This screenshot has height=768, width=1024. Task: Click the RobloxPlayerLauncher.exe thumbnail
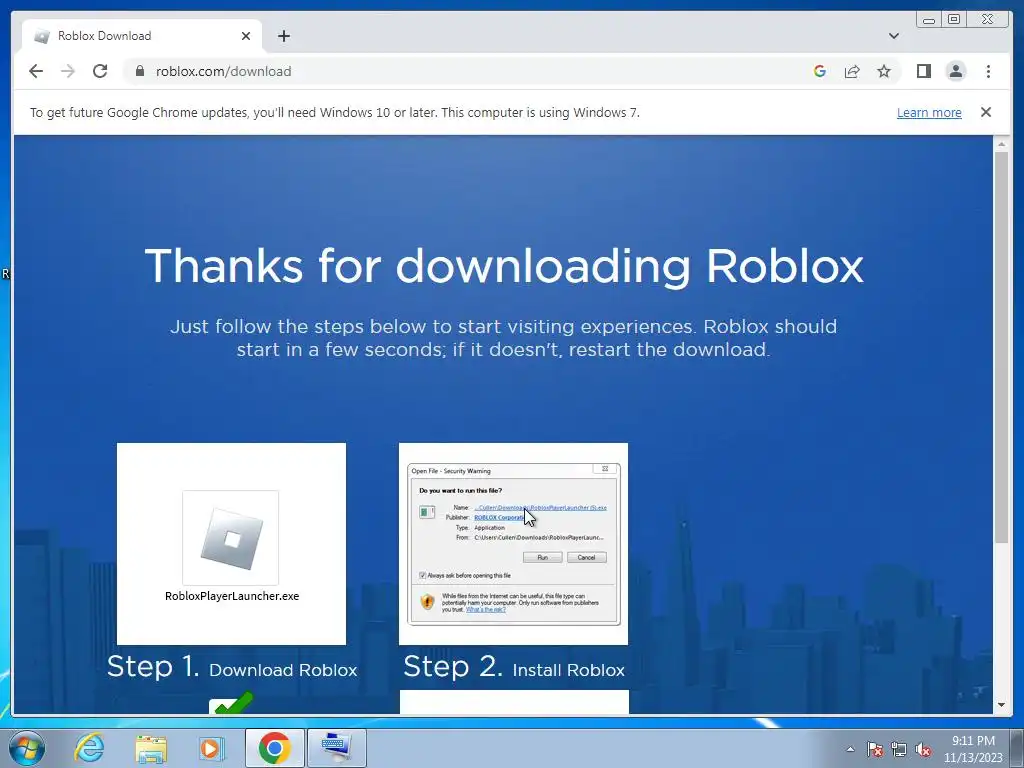[231, 544]
